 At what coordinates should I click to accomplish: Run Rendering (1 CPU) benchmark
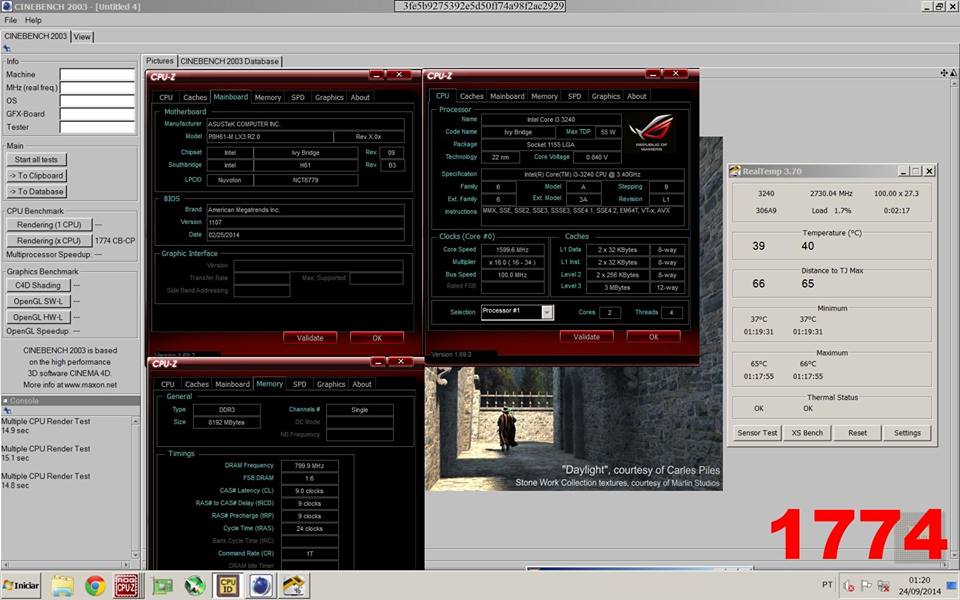(49, 225)
